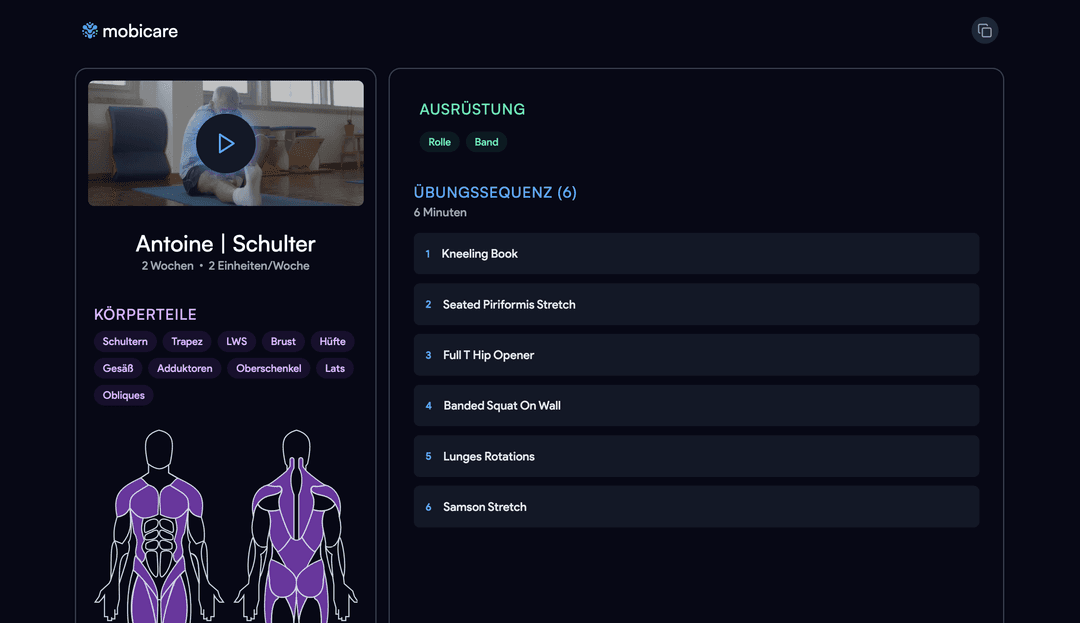The height and width of the screenshot is (623, 1080).
Task: Click the Rolle equipment tag
Action: click(439, 142)
